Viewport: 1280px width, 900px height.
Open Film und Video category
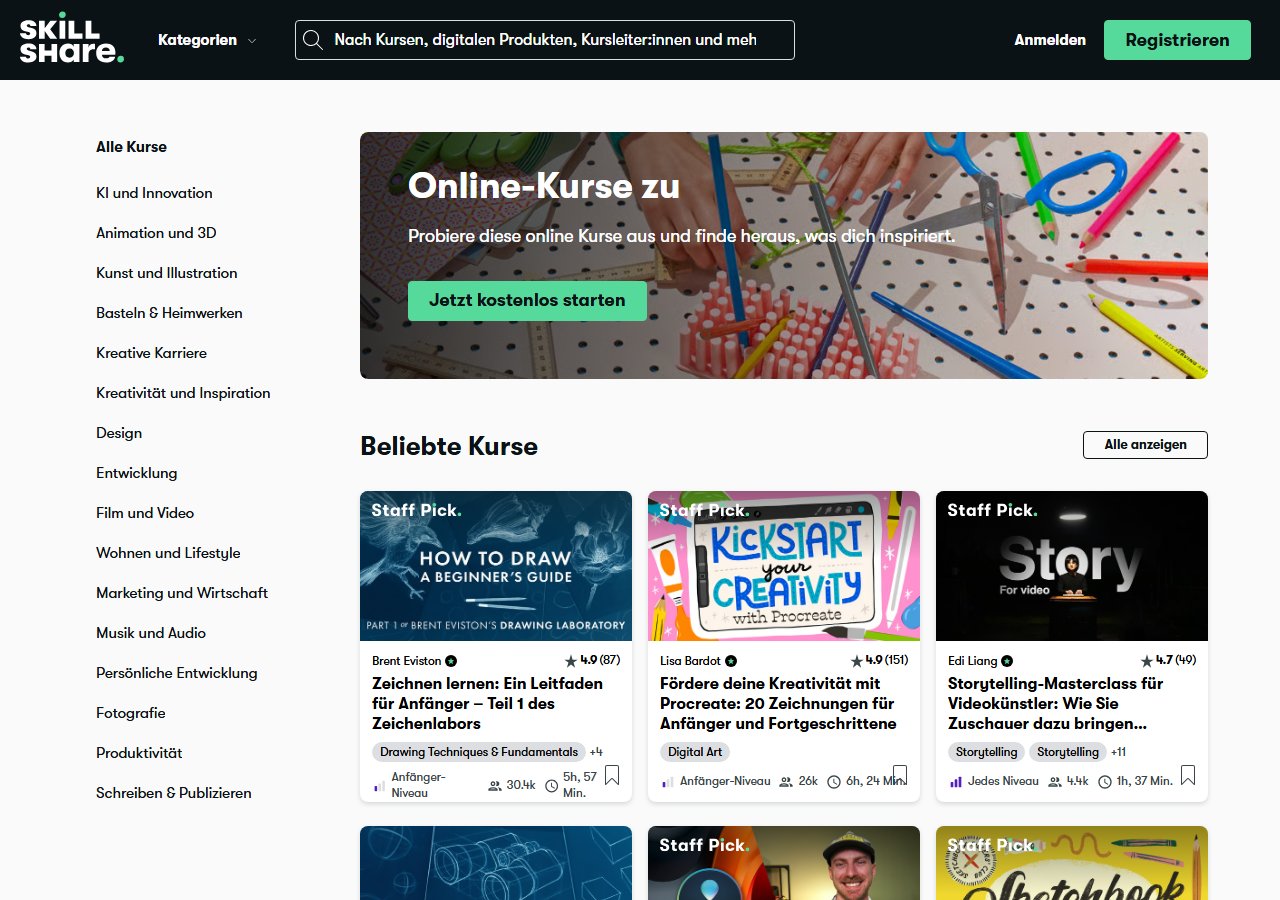pos(145,513)
